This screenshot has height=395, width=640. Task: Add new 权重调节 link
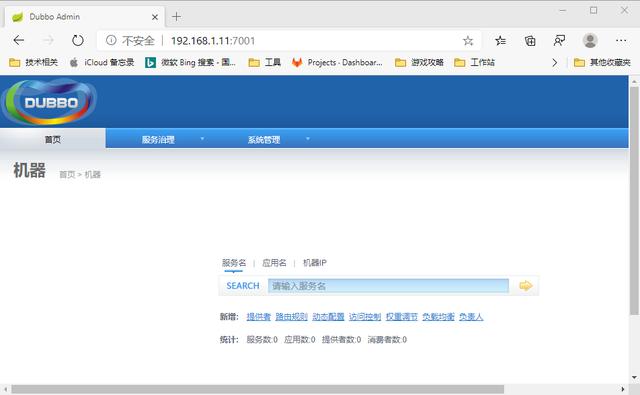coord(402,317)
